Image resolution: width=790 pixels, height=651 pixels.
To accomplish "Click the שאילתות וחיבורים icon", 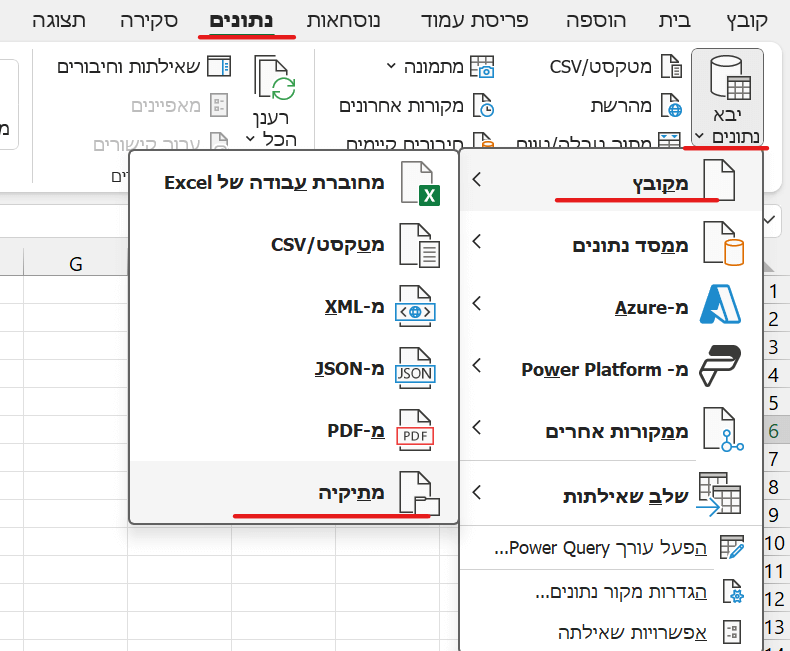I will pyautogui.click(x=219, y=67).
